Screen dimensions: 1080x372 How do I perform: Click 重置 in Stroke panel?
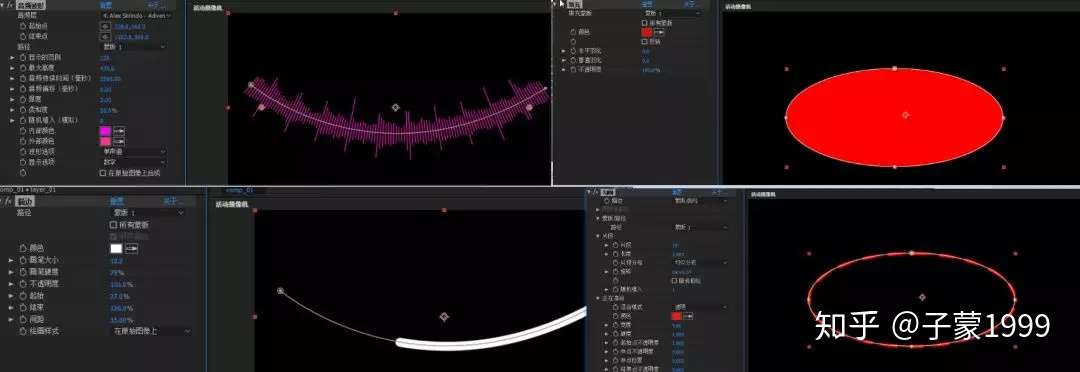117,201
